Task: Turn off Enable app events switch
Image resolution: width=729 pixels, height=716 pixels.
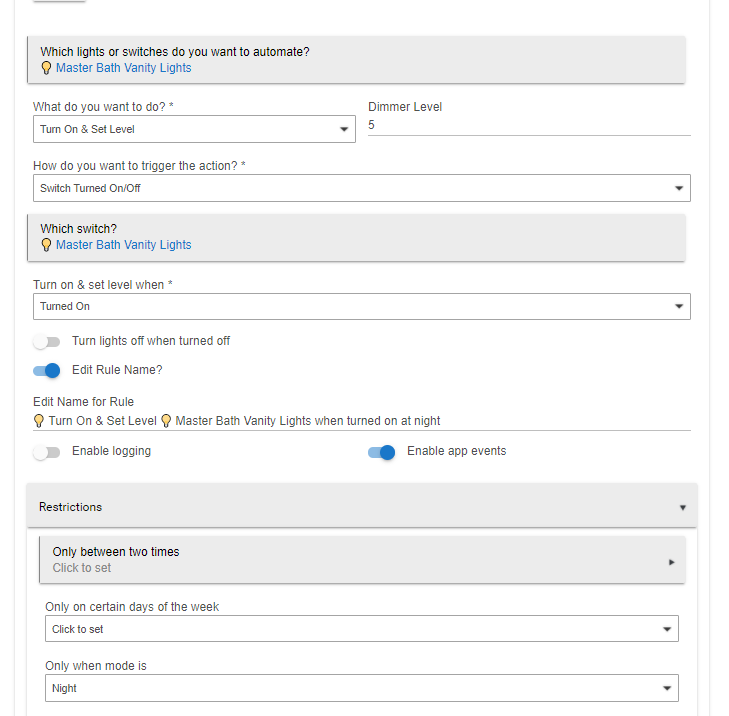Action: 382,452
